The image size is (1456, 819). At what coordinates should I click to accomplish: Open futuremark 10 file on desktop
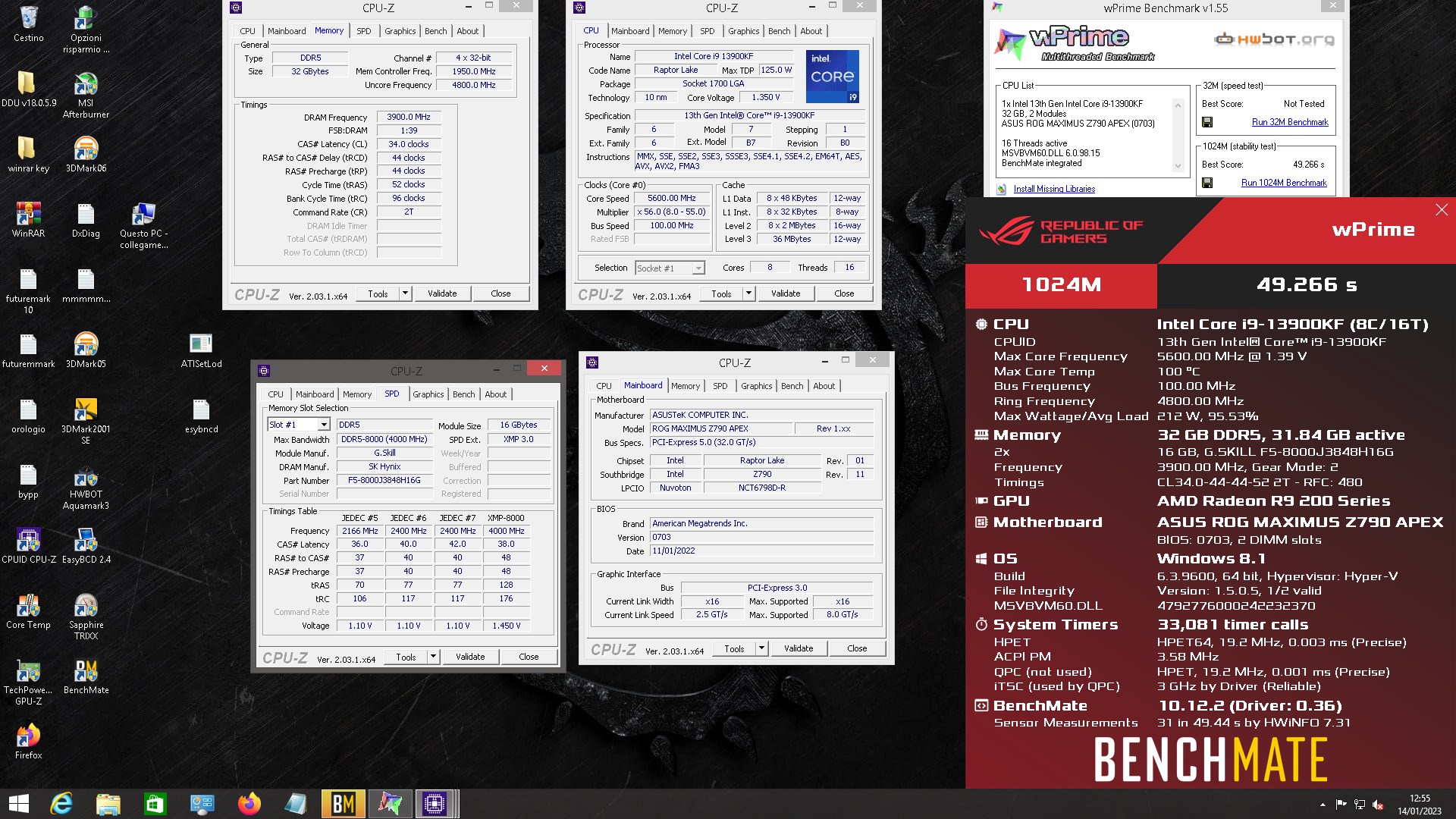click(28, 290)
